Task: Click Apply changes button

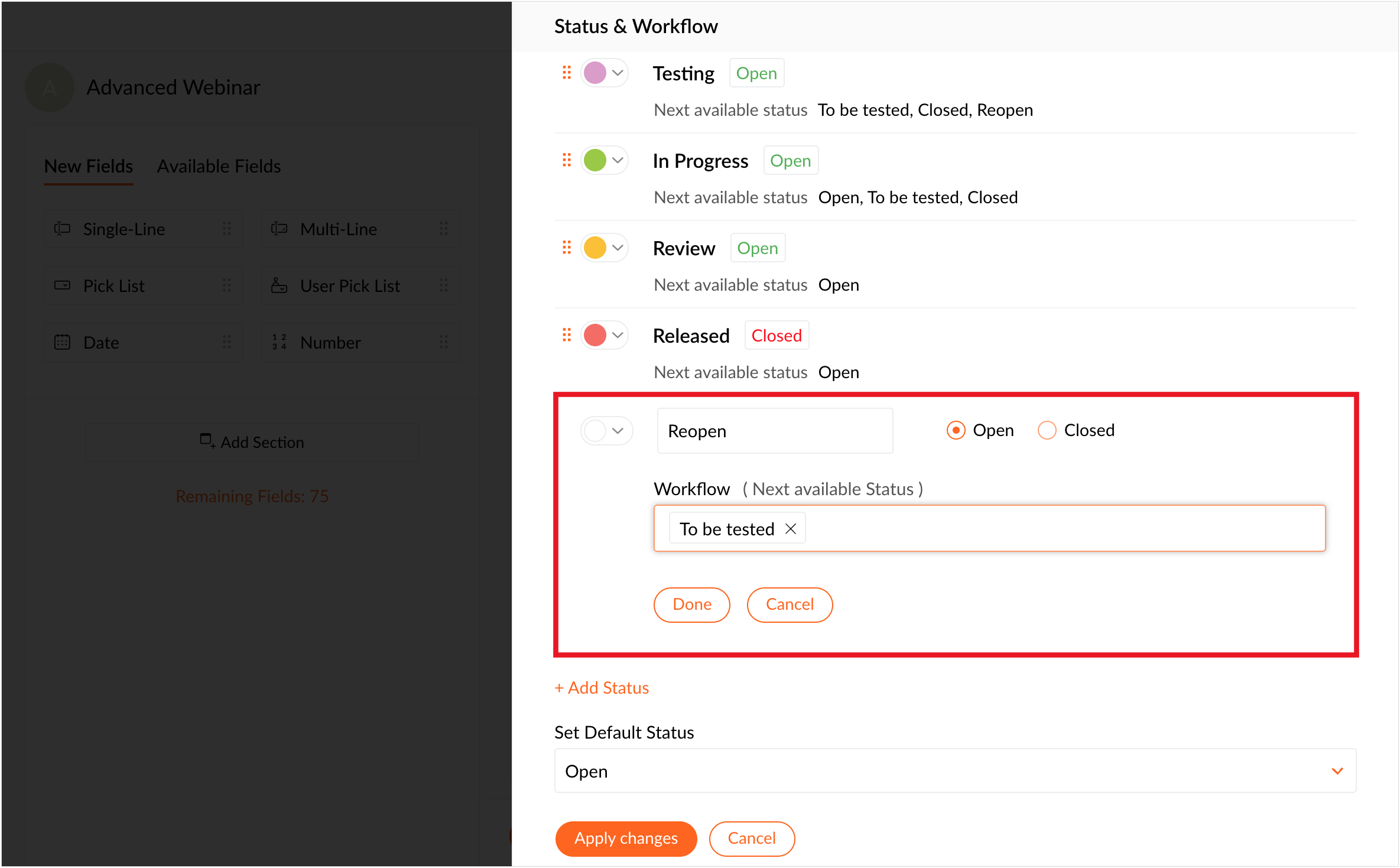Action: [x=626, y=838]
